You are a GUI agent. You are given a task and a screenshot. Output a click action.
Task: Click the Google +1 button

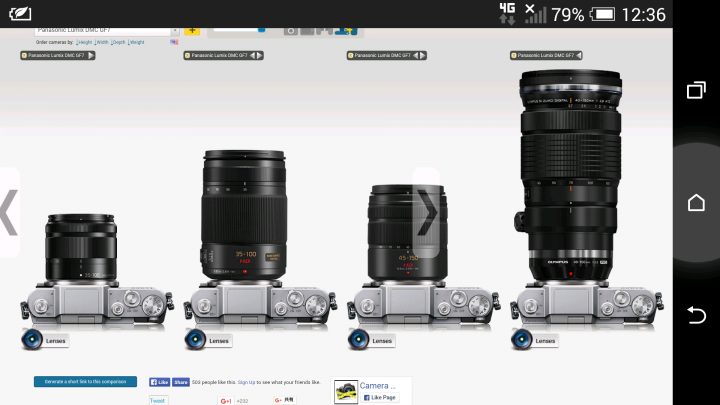(226, 401)
